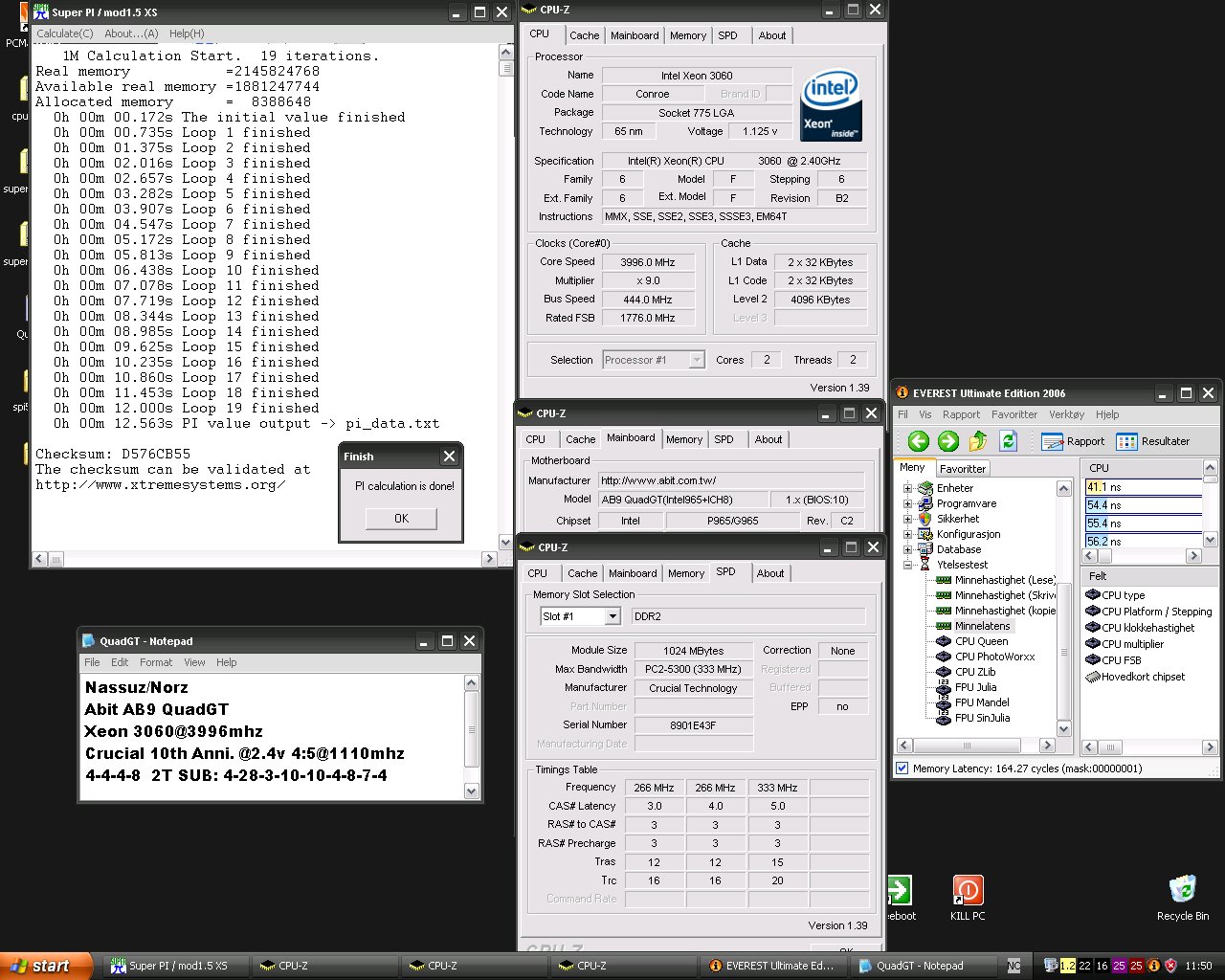Click the 41.1 ns result bar
Viewport: 1225px width, 980px height.
1143,487
